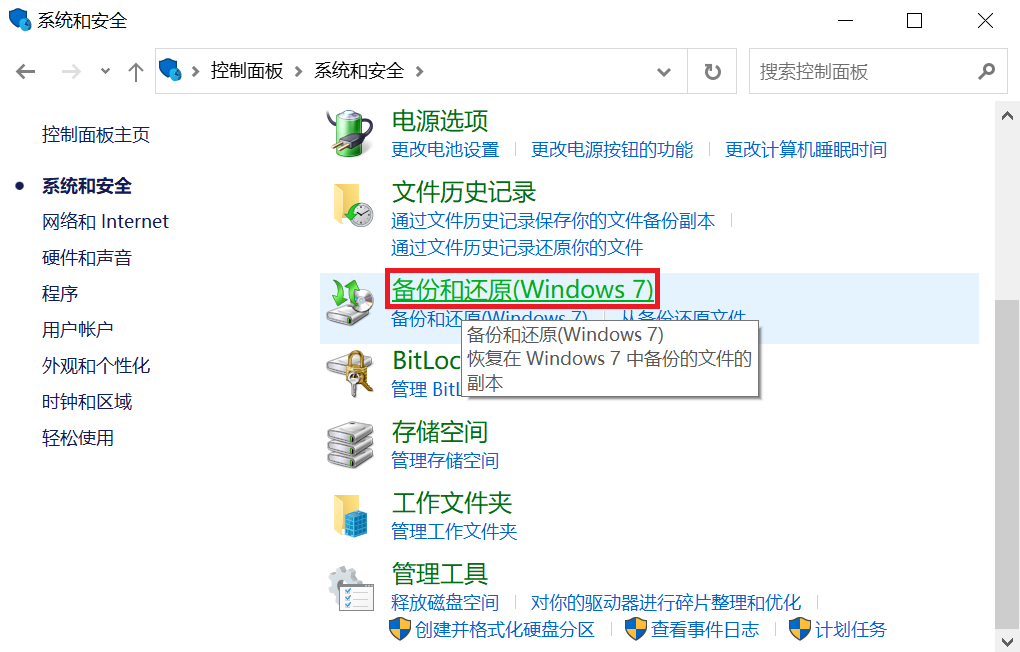Expand the address bar history dropdown
Viewport: 1020px width, 652px height.
pyautogui.click(x=664, y=72)
